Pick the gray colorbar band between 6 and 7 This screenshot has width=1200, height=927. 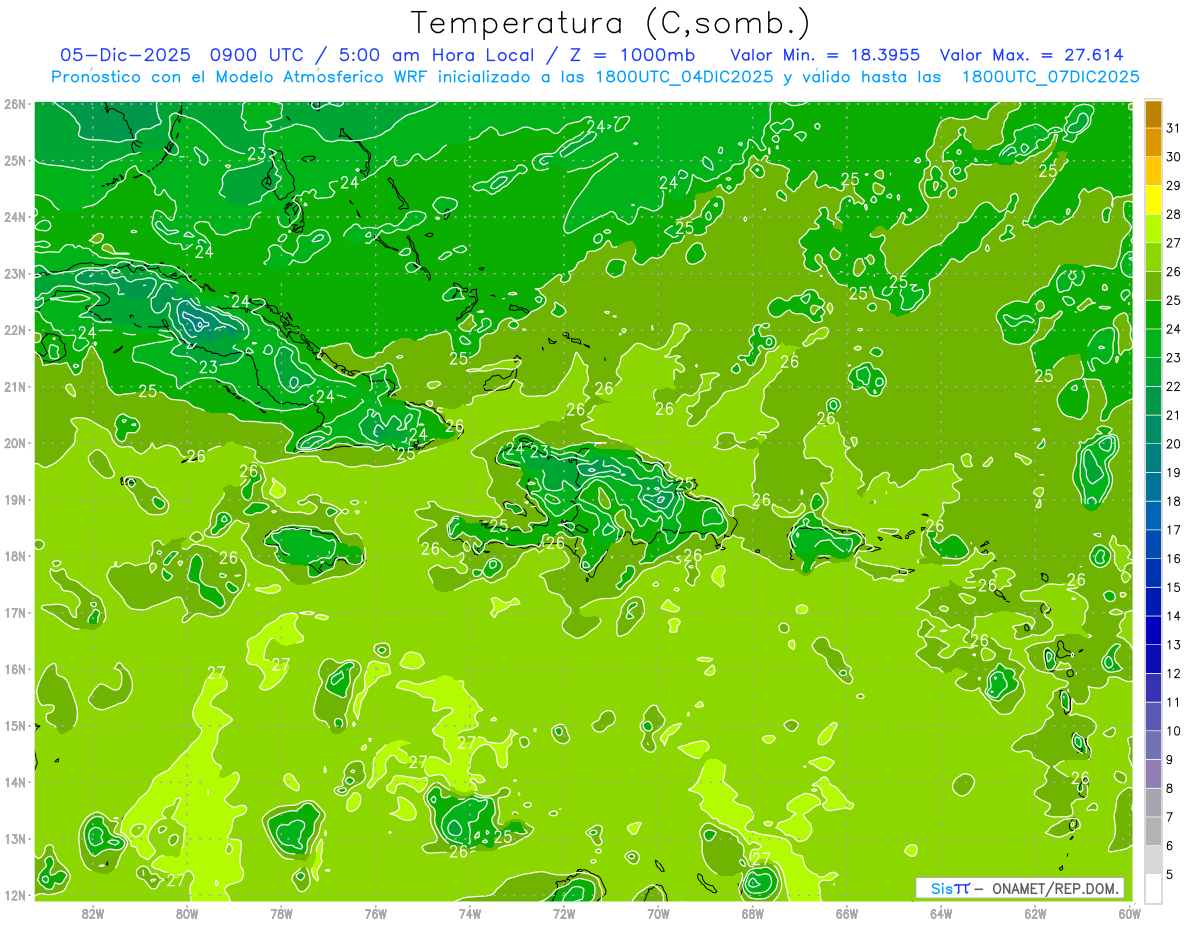[1153, 831]
